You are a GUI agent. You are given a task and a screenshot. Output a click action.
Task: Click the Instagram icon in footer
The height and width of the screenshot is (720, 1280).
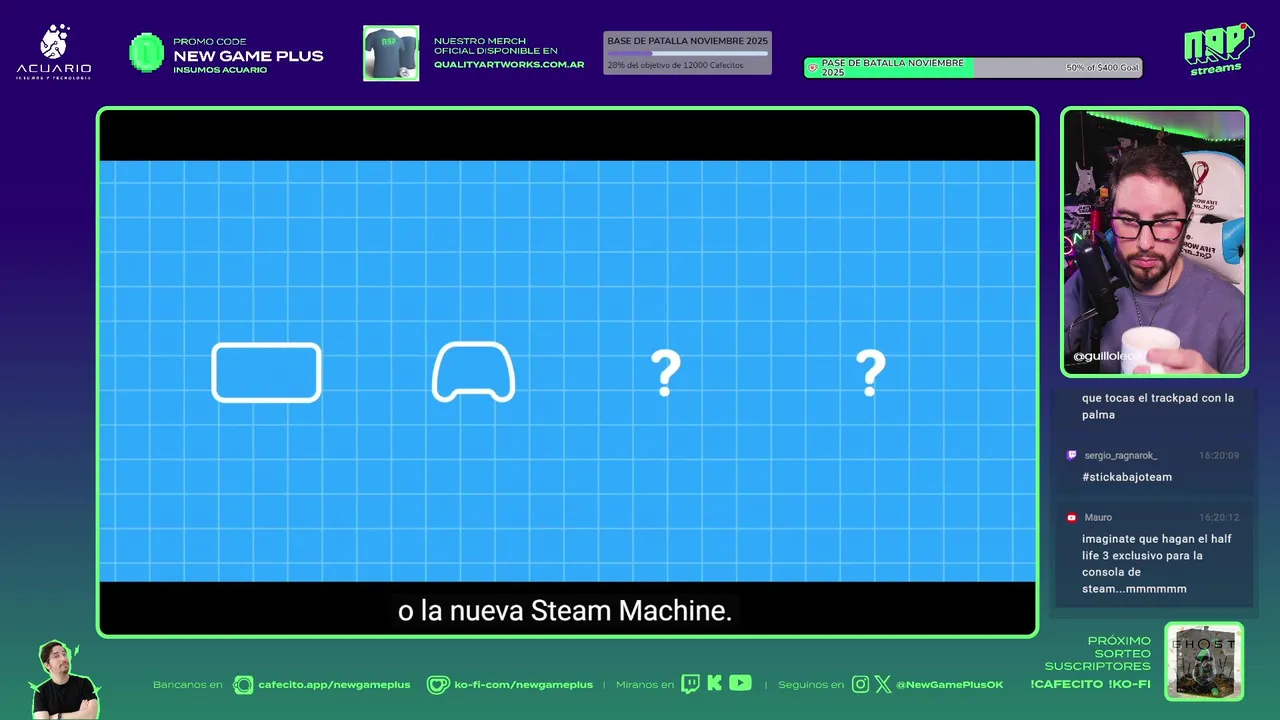pos(860,685)
